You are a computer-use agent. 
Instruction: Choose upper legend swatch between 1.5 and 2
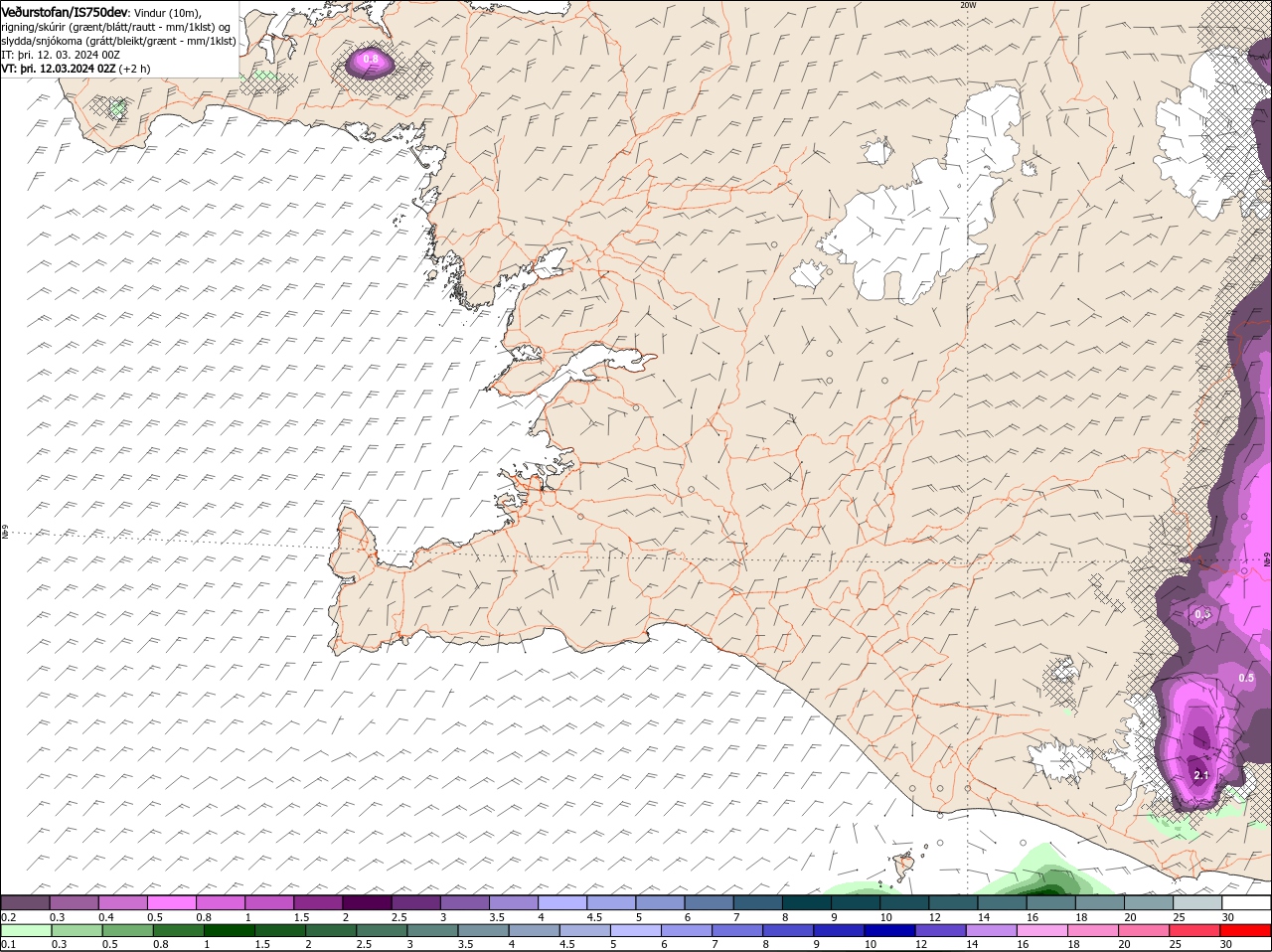tap(318, 902)
